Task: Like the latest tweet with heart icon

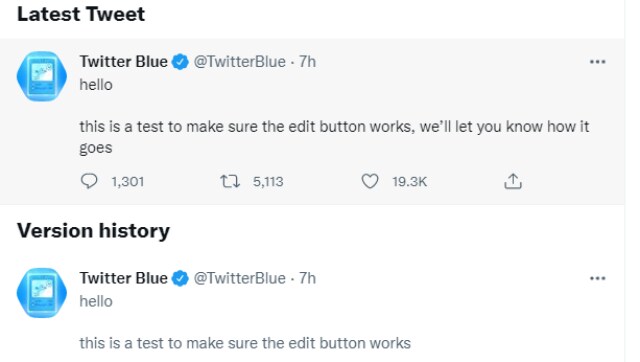Action: (x=370, y=181)
